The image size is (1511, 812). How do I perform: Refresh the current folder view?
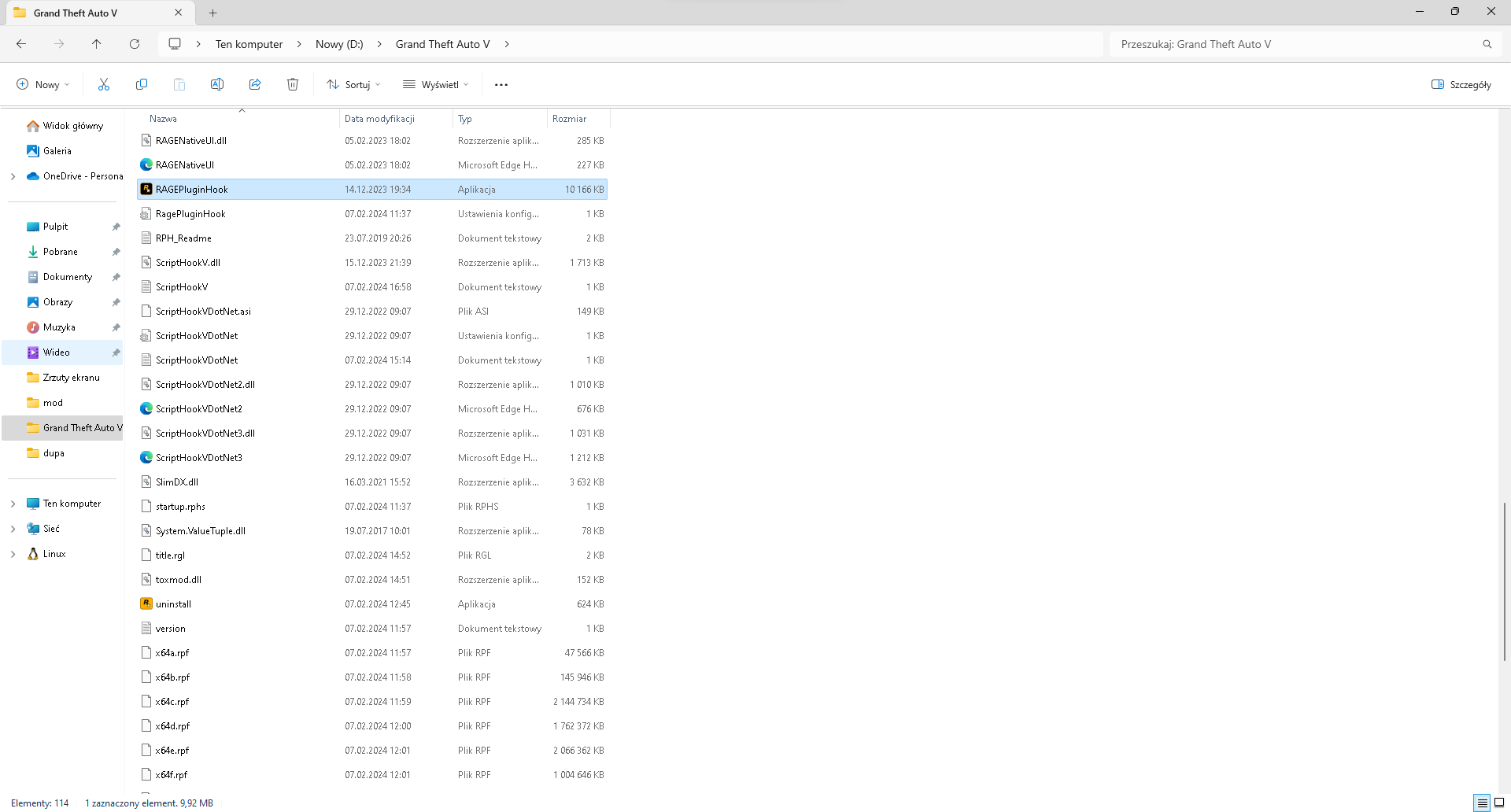[x=135, y=44]
